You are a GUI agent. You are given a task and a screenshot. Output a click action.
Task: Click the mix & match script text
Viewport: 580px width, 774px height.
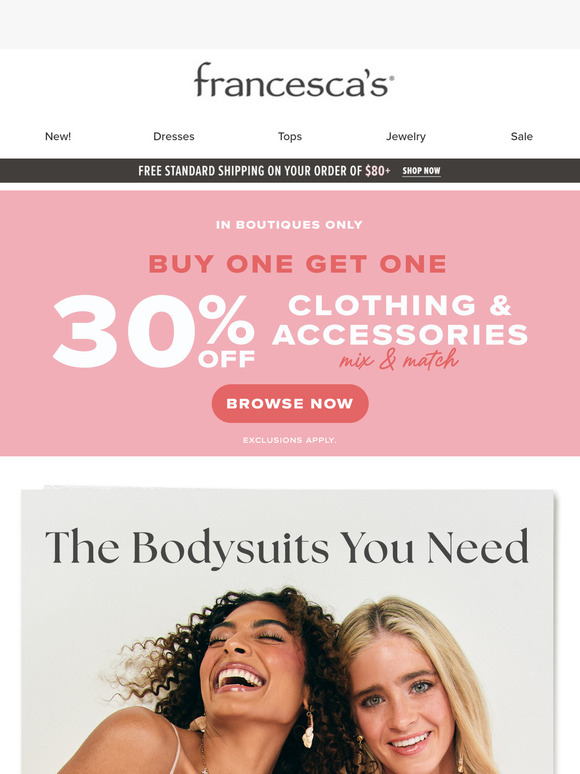pyautogui.click(x=399, y=359)
